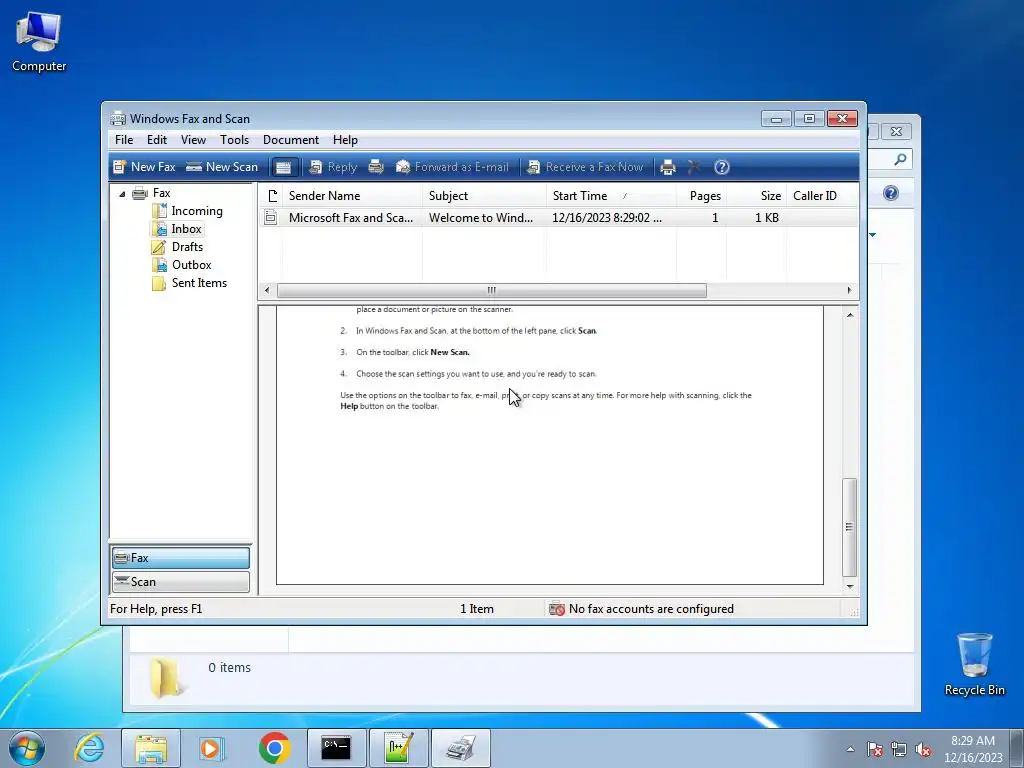Open the Tools menu
The width and height of the screenshot is (1024, 768).
pos(234,140)
